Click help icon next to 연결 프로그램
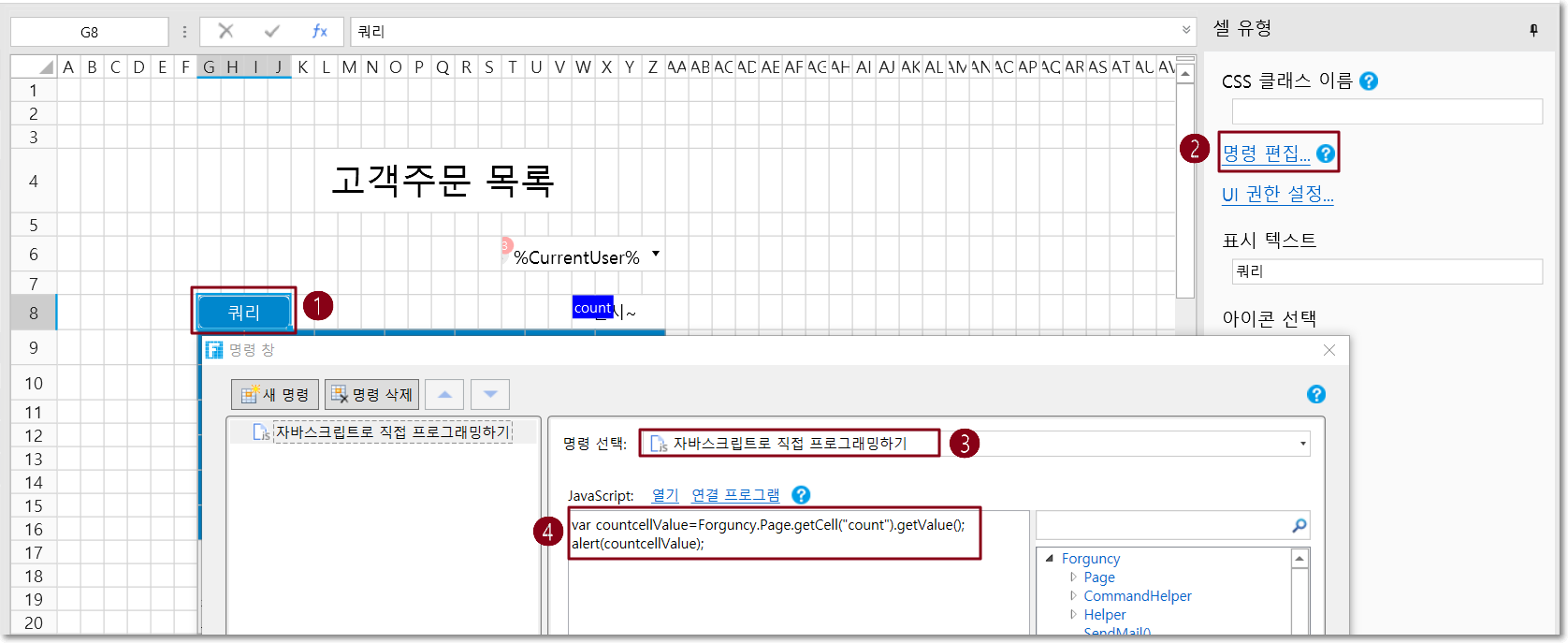 [x=801, y=495]
